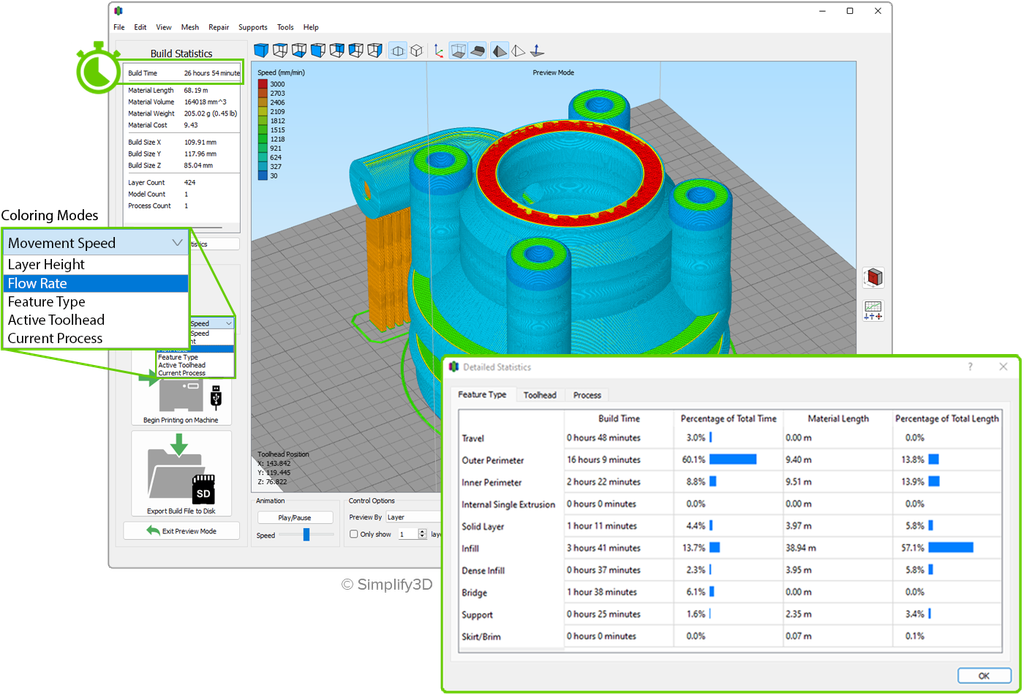Click the front view cube icon on toolbar
The image size is (1024, 695).
pyautogui.click(x=317, y=50)
